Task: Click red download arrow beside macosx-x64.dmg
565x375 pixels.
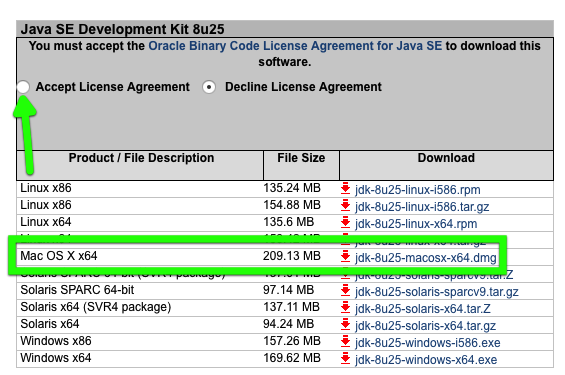Action: pos(345,256)
